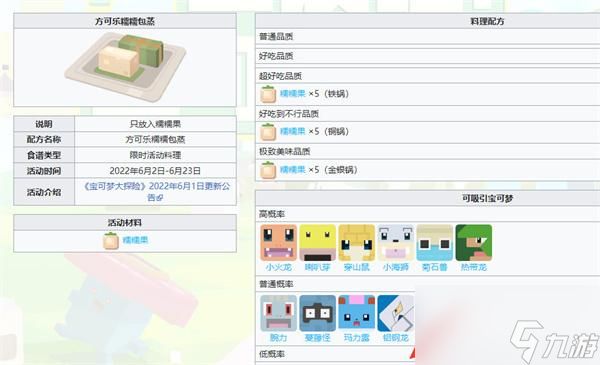Click the yellow 喇叭芽 Pokémon icon
This screenshot has width=600, height=365.
[x=318, y=243]
